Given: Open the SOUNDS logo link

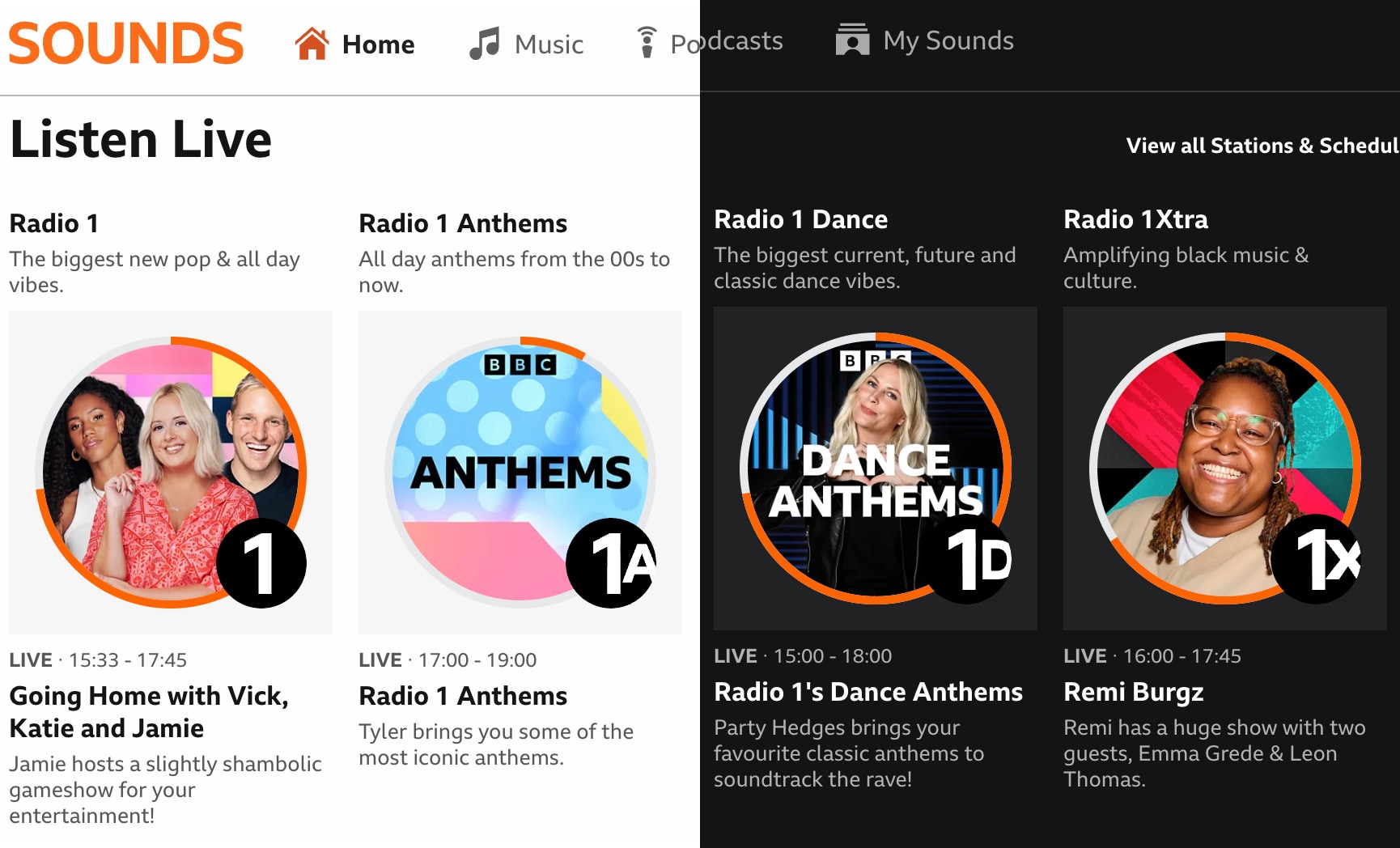Looking at the screenshot, I should (126, 44).
